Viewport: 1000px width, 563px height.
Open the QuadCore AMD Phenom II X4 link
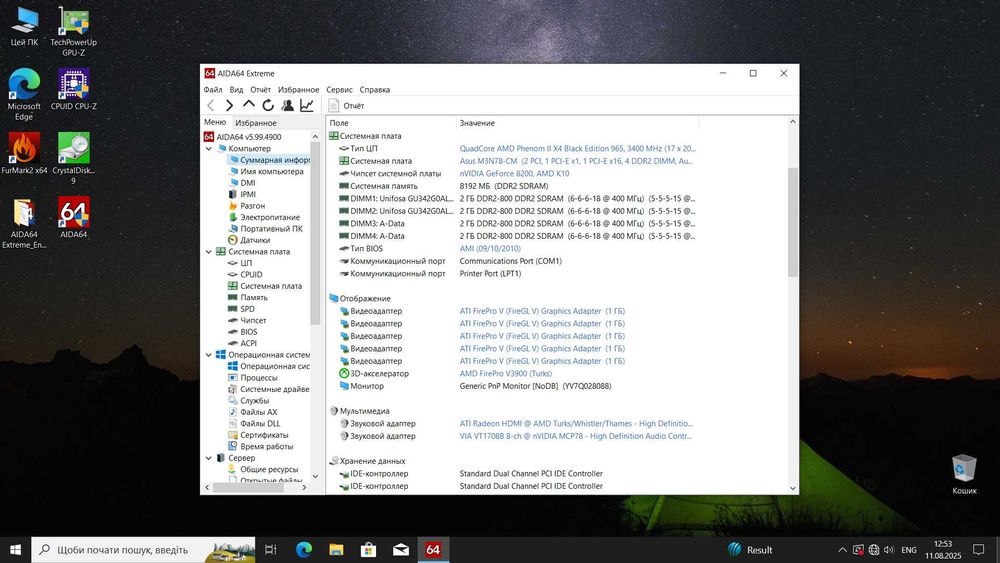coord(577,149)
